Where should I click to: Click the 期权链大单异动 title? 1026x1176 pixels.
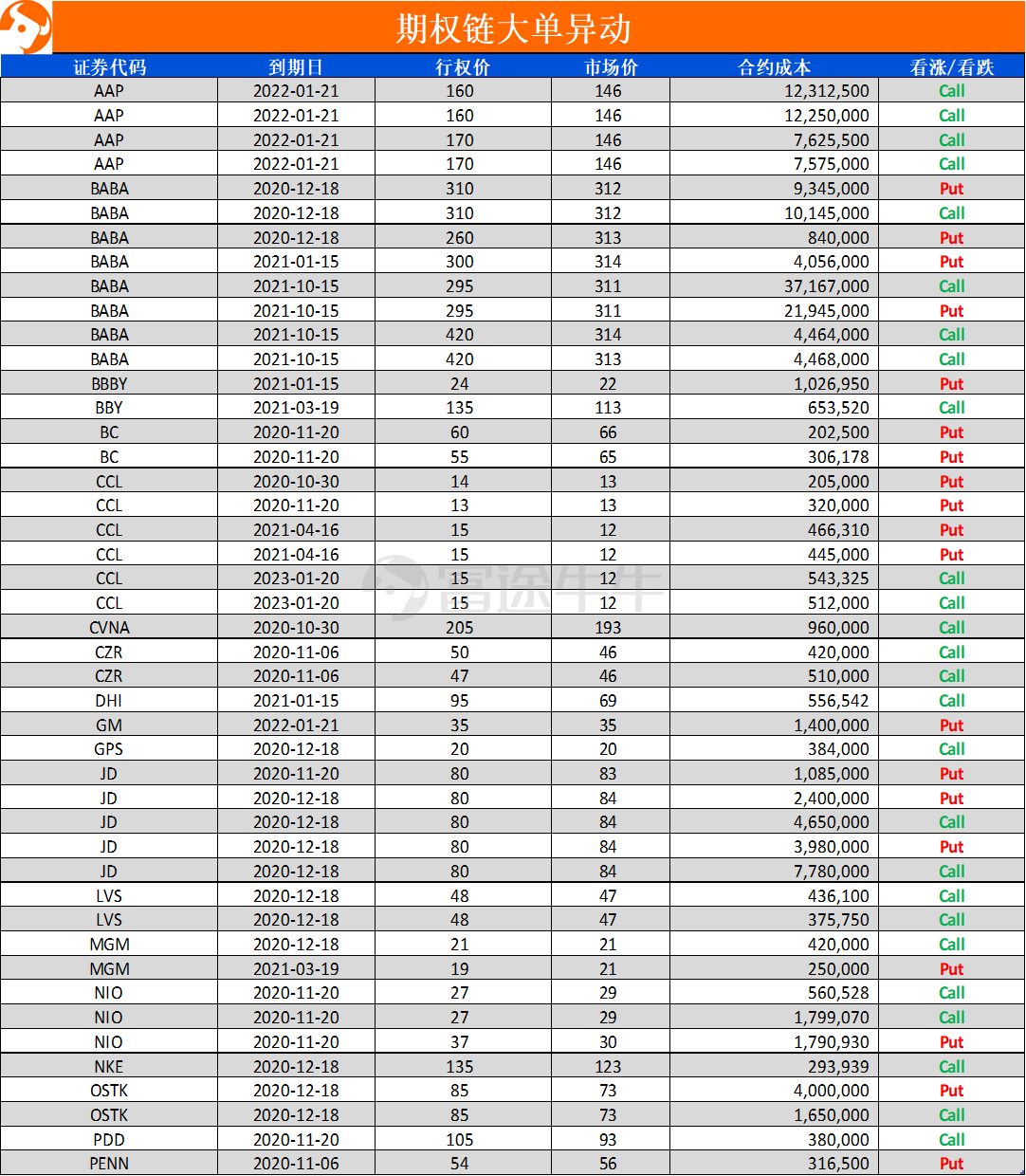coord(513,28)
